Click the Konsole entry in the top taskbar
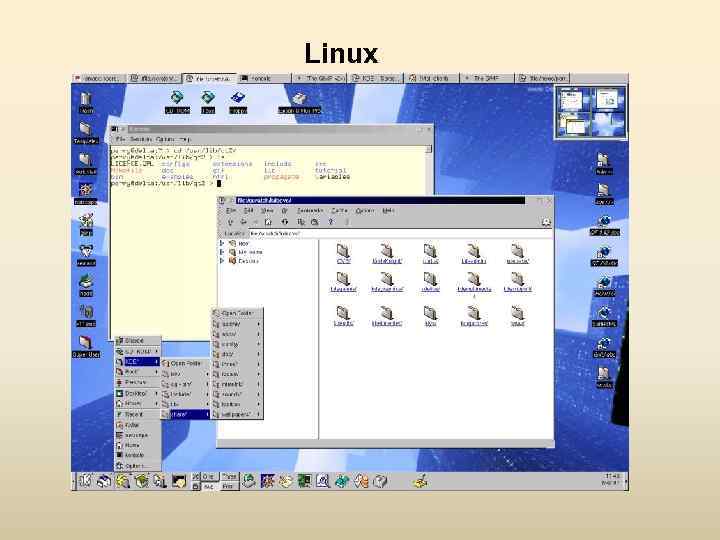The image size is (720, 540). pyautogui.click(x=264, y=79)
